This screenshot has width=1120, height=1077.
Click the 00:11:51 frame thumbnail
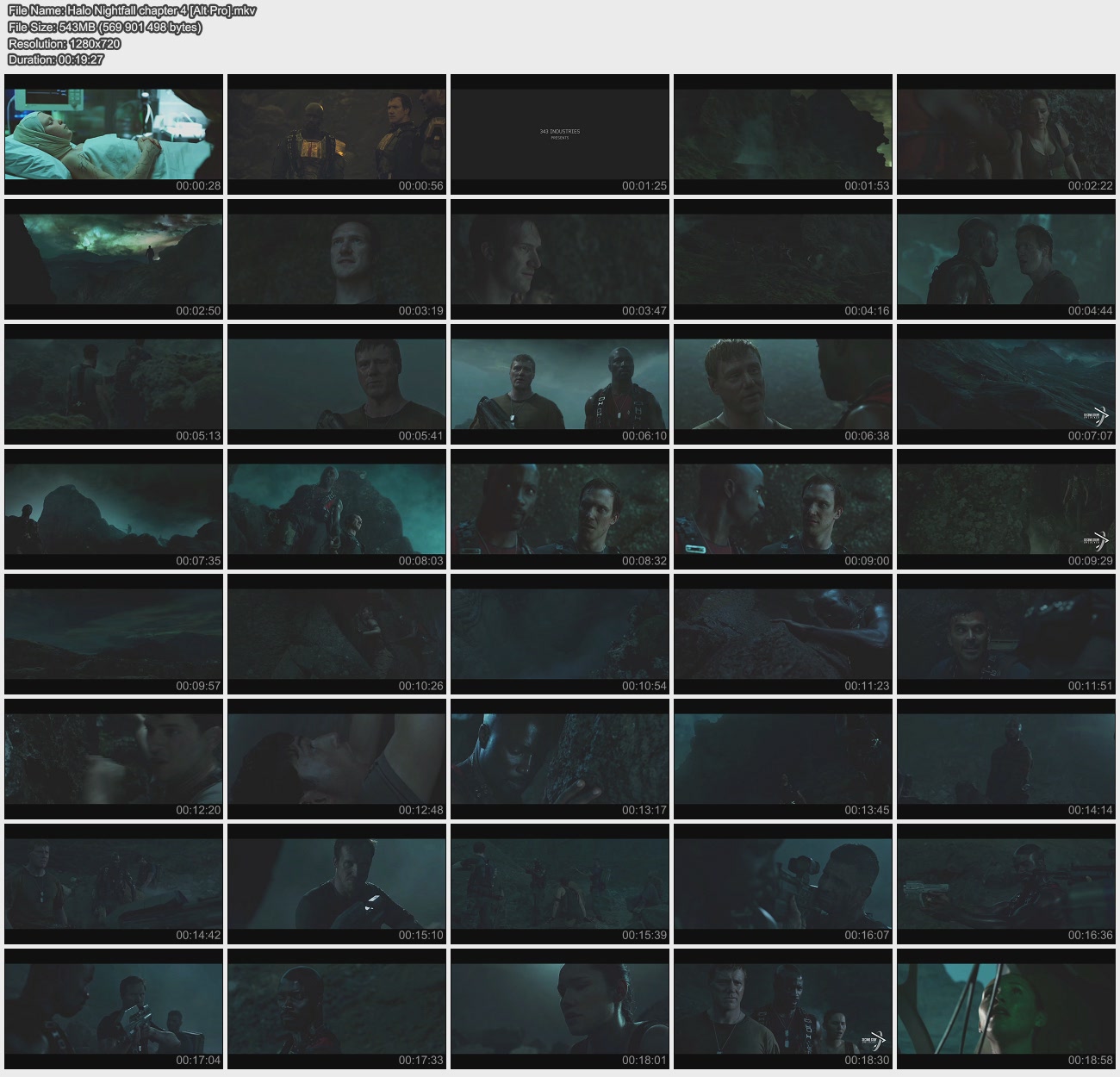coord(1006,633)
